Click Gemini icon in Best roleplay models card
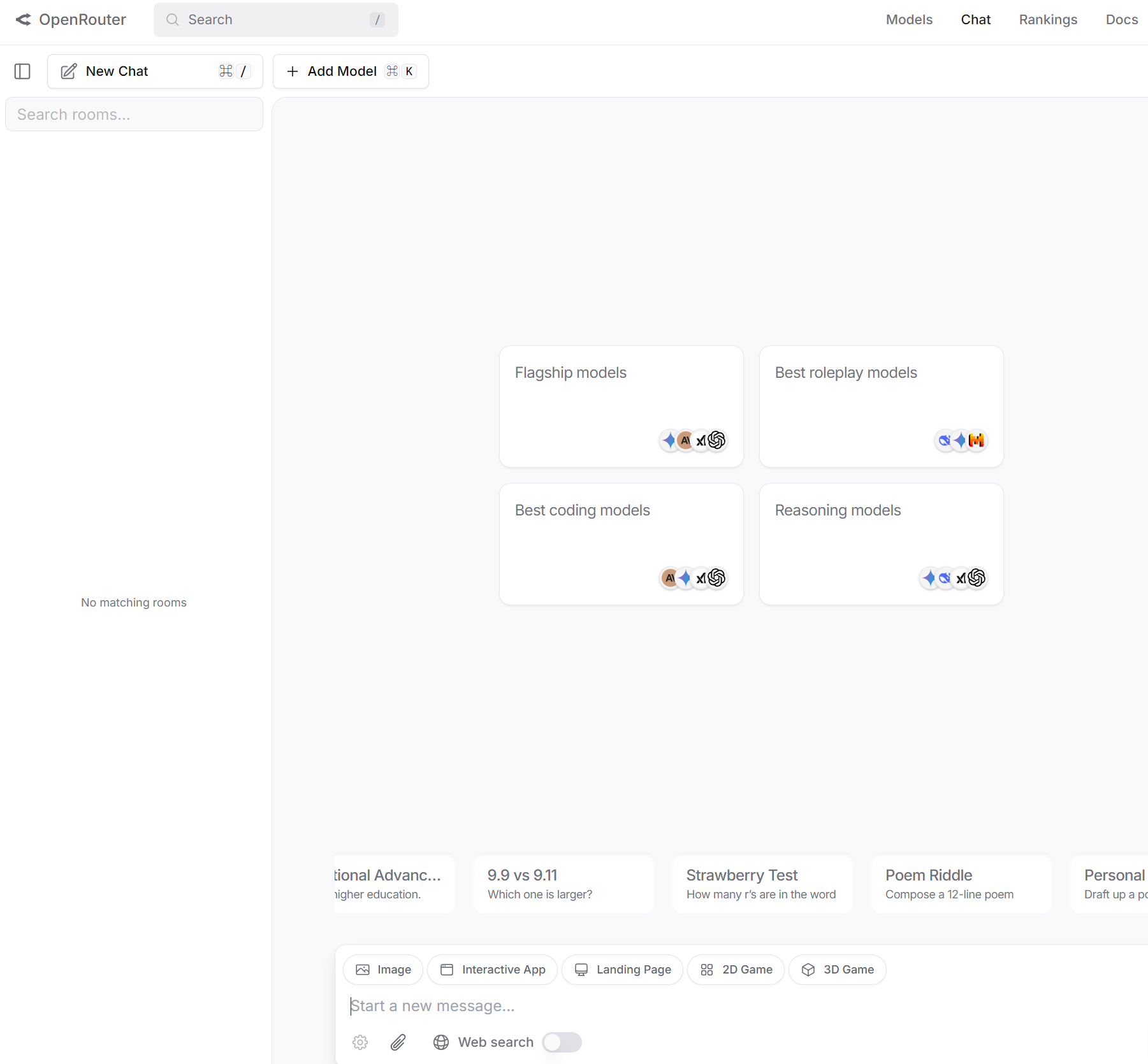Screen dimensions: 1148x1064 [x=961, y=440]
